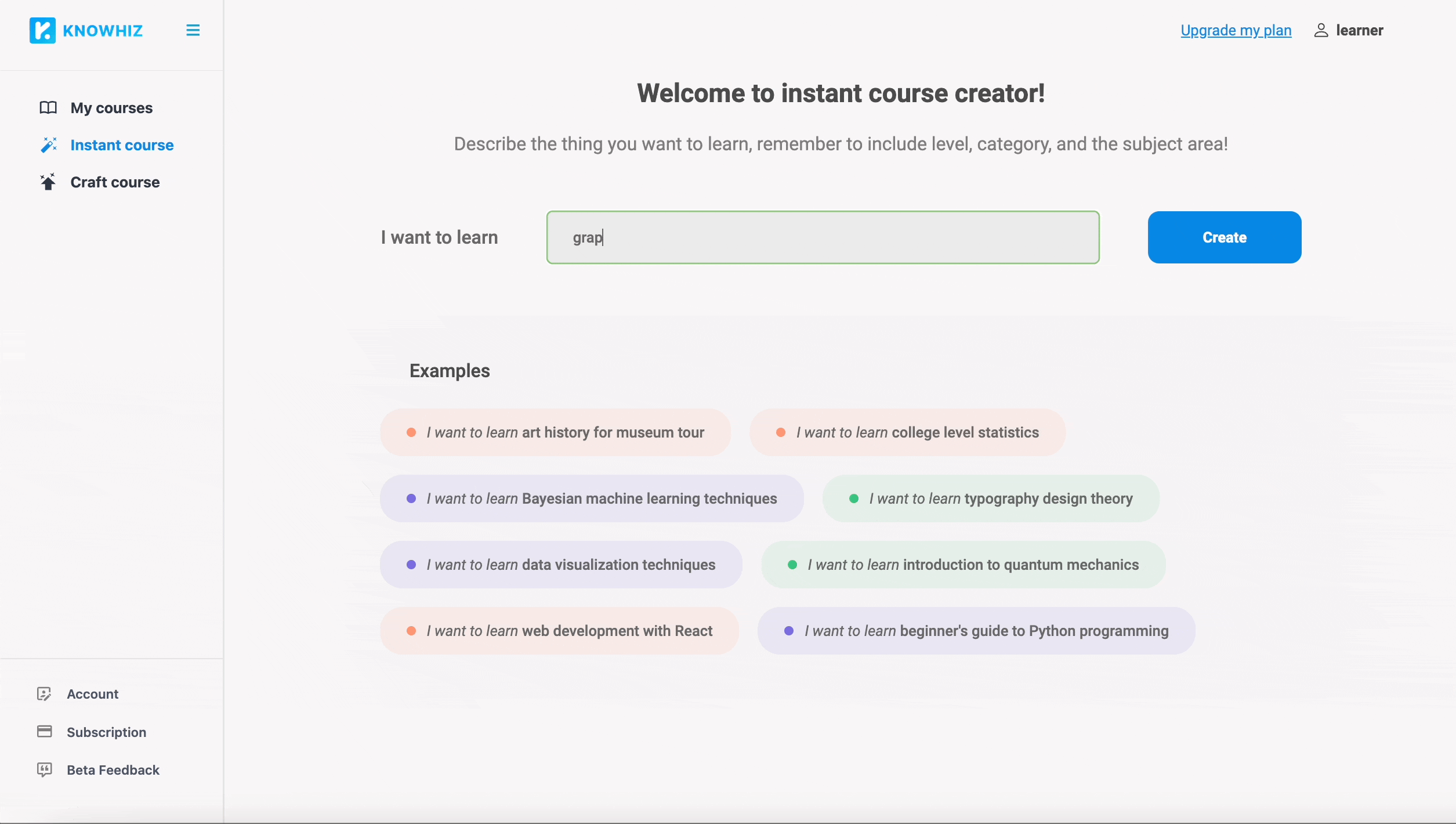The image size is (1456, 824).
Task: Open the Upgrade my plan link
Action: [1236, 30]
